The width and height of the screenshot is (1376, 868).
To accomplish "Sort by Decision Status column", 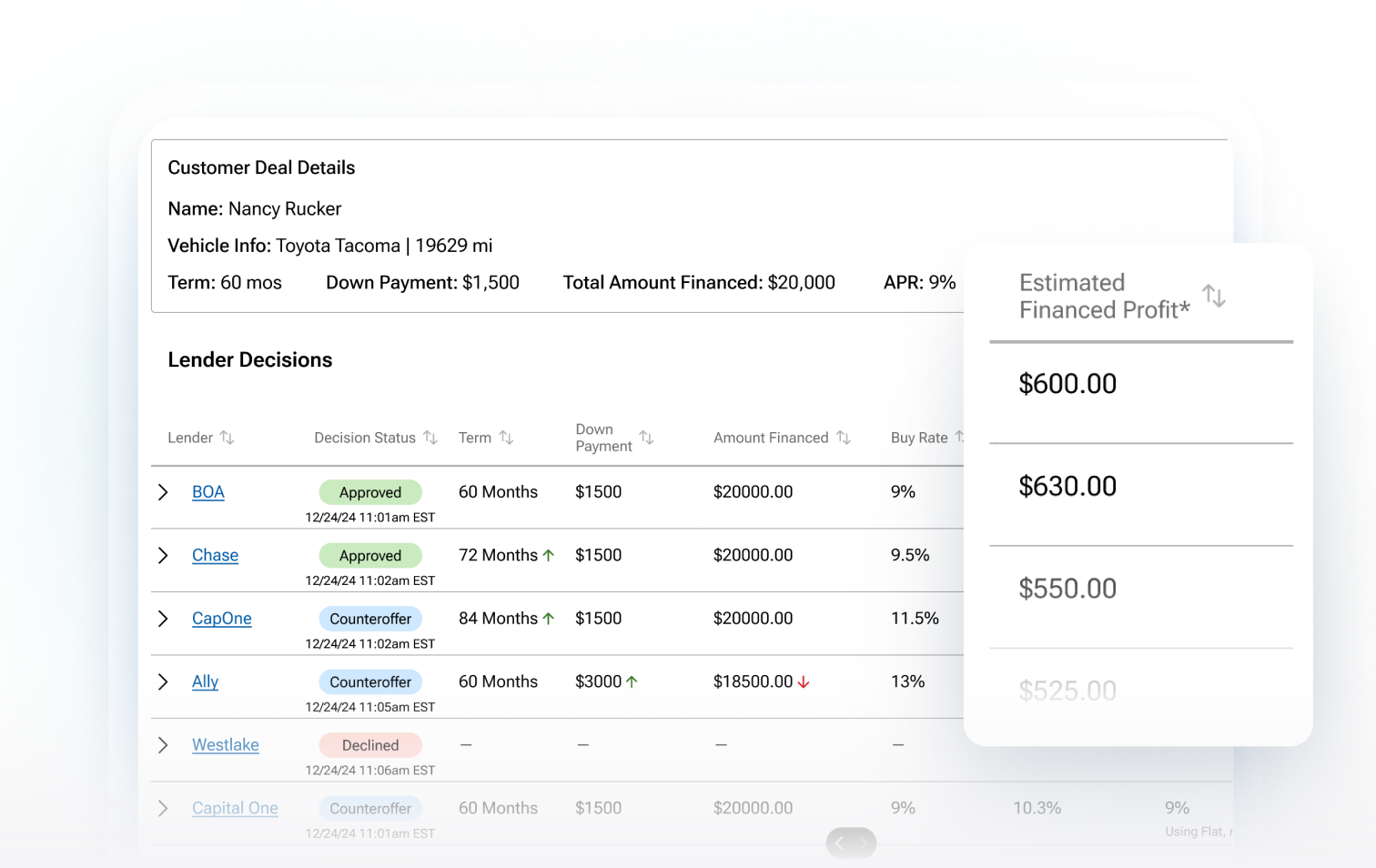I will tap(430, 438).
